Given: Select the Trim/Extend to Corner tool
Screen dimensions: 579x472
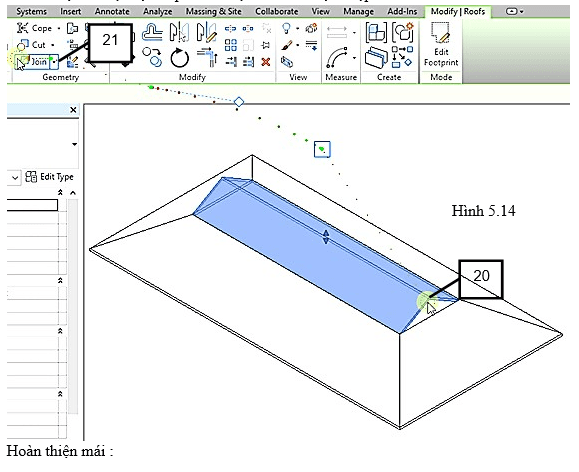Looking at the screenshot, I should (x=208, y=57).
